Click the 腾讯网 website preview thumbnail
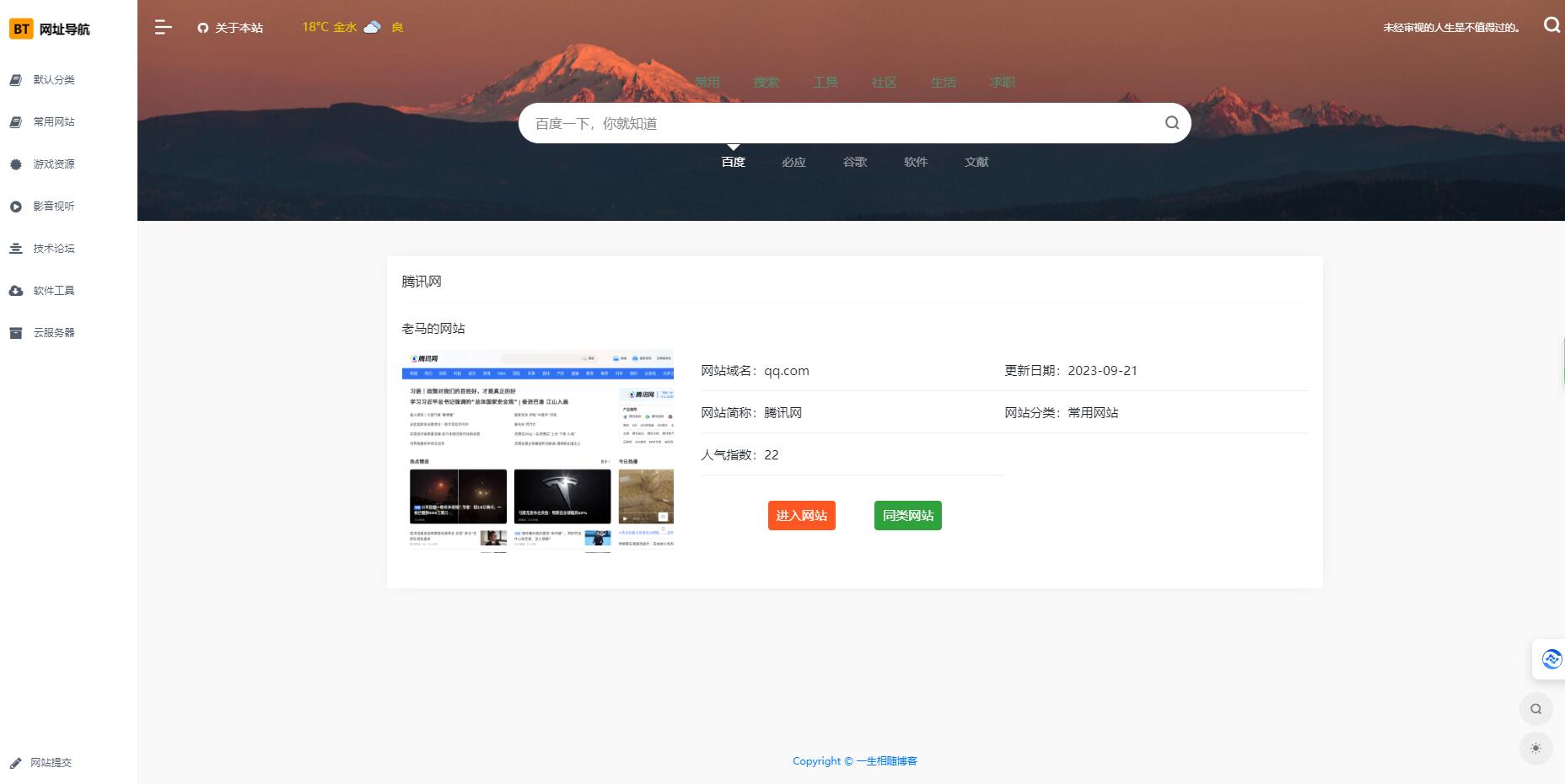This screenshot has width=1565, height=784. point(539,449)
